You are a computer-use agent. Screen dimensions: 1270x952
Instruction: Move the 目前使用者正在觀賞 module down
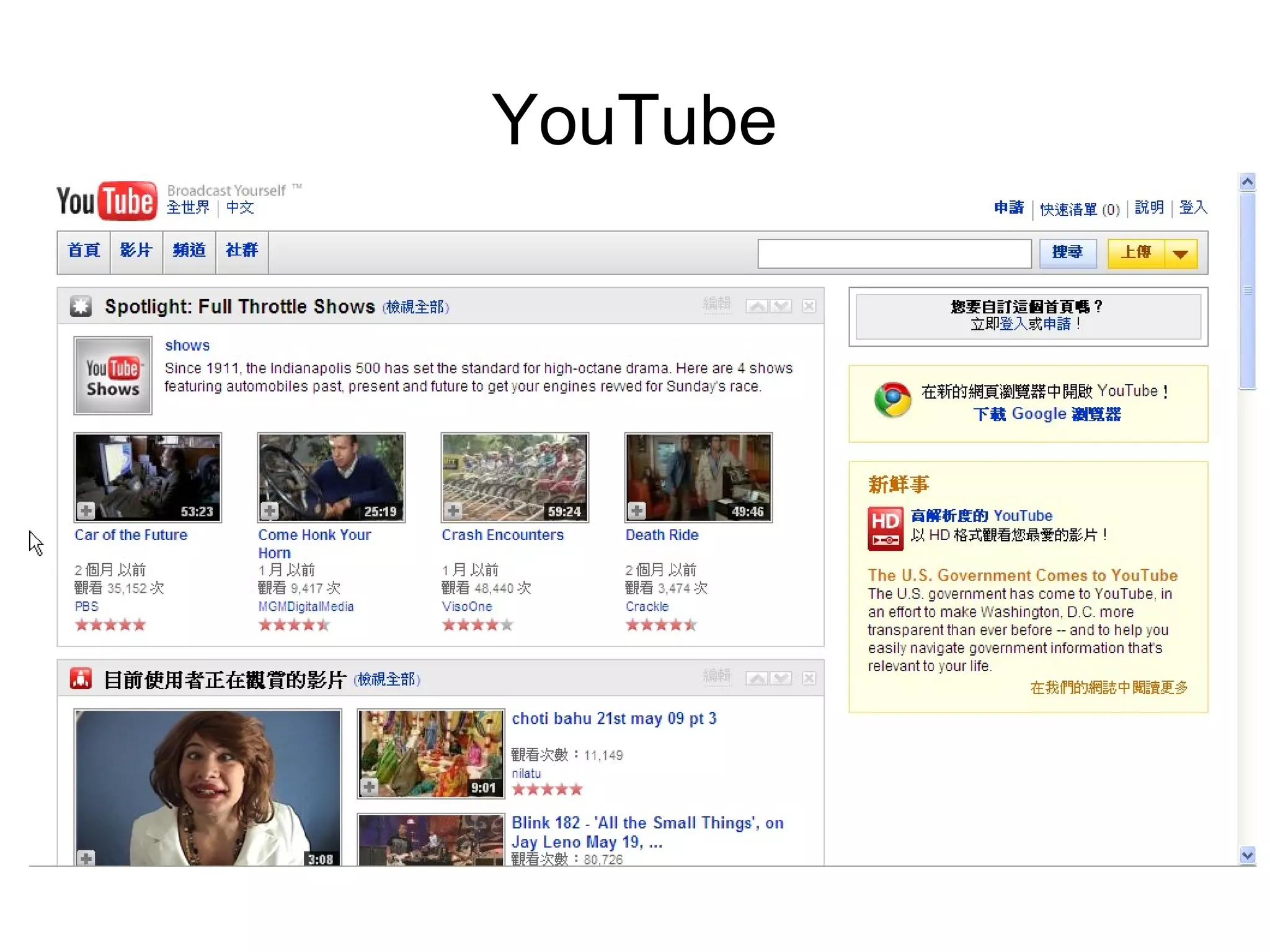[x=781, y=678]
